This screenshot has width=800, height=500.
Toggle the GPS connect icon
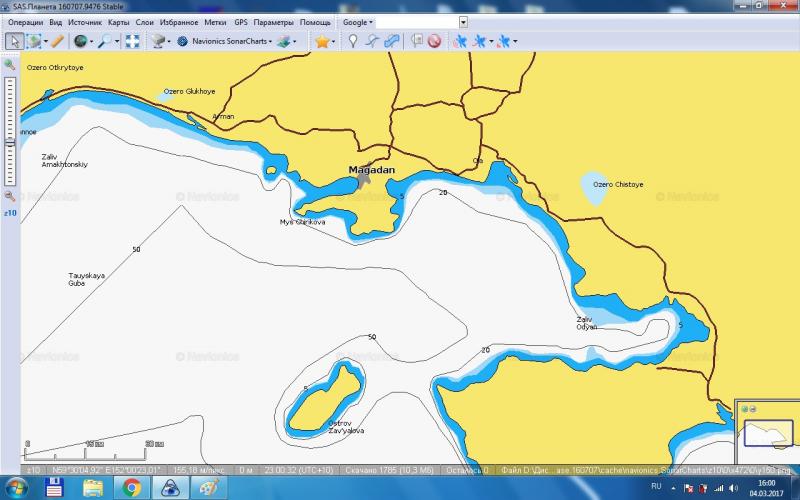[x=459, y=41]
